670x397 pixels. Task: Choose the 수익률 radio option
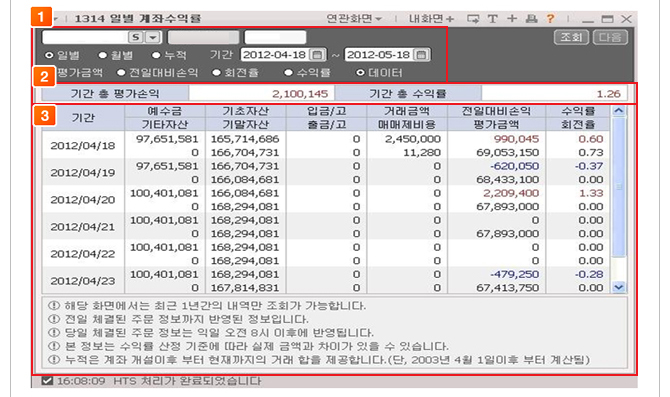tap(288, 73)
